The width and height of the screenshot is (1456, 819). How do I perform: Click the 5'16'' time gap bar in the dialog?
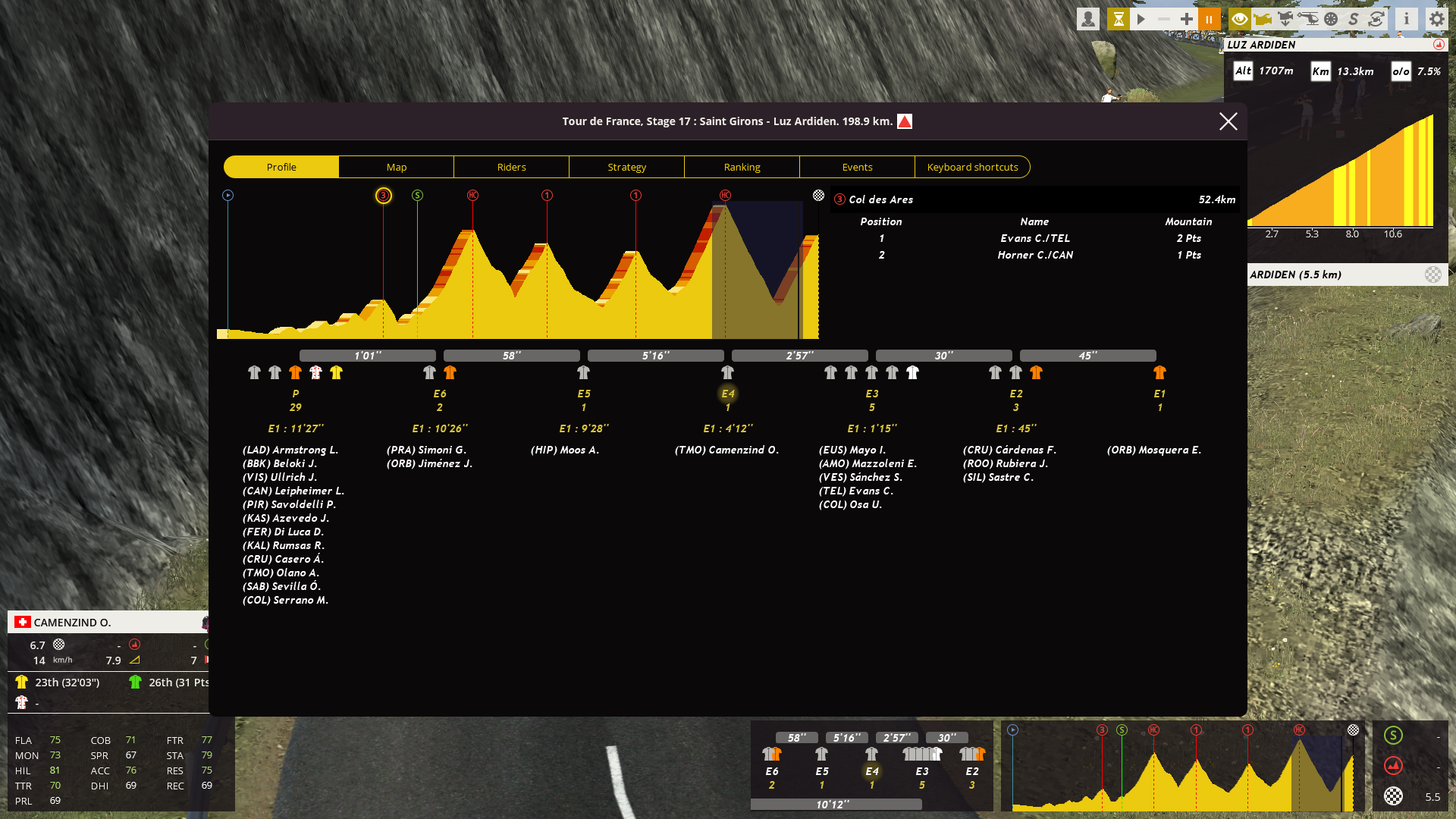(656, 356)
